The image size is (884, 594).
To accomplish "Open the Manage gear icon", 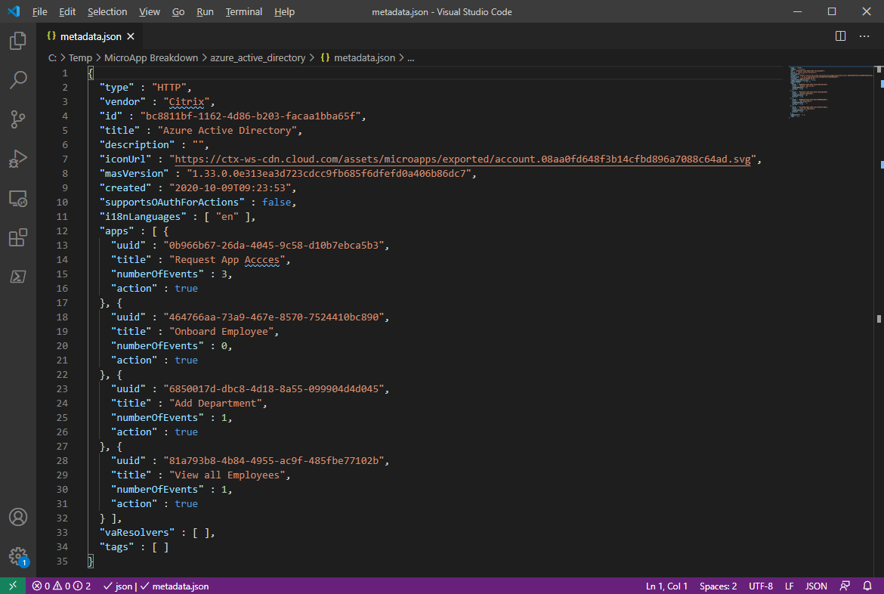I will [17, 556].
